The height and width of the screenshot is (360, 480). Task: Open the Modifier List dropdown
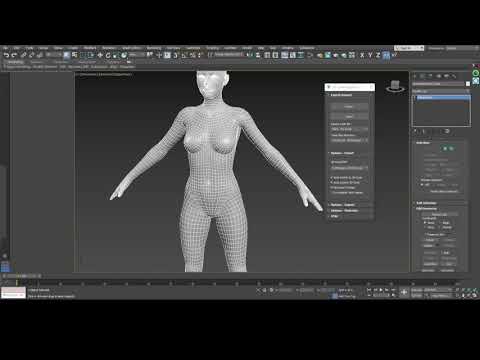pos(441,91)
